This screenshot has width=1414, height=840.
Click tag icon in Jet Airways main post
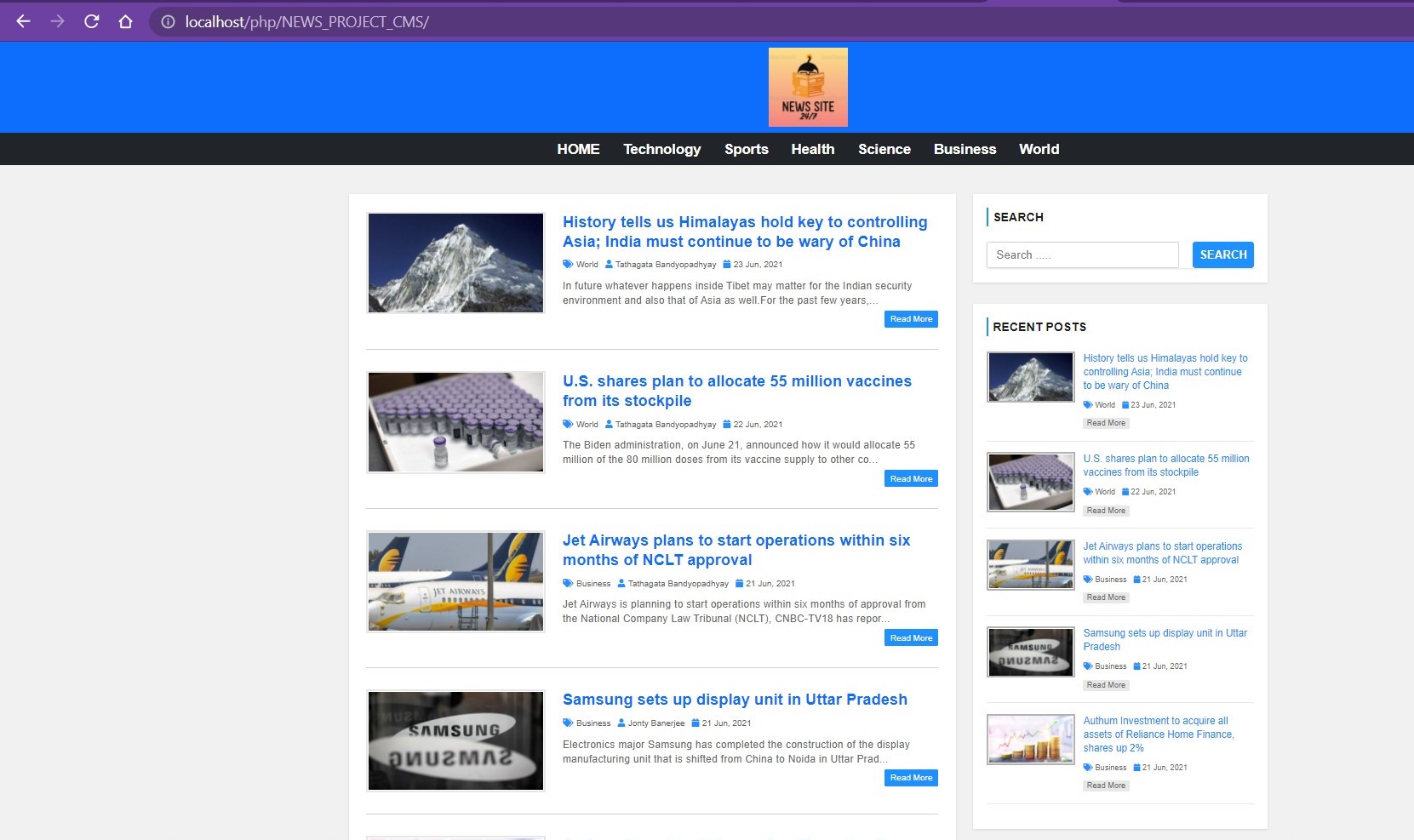[568, 583]
